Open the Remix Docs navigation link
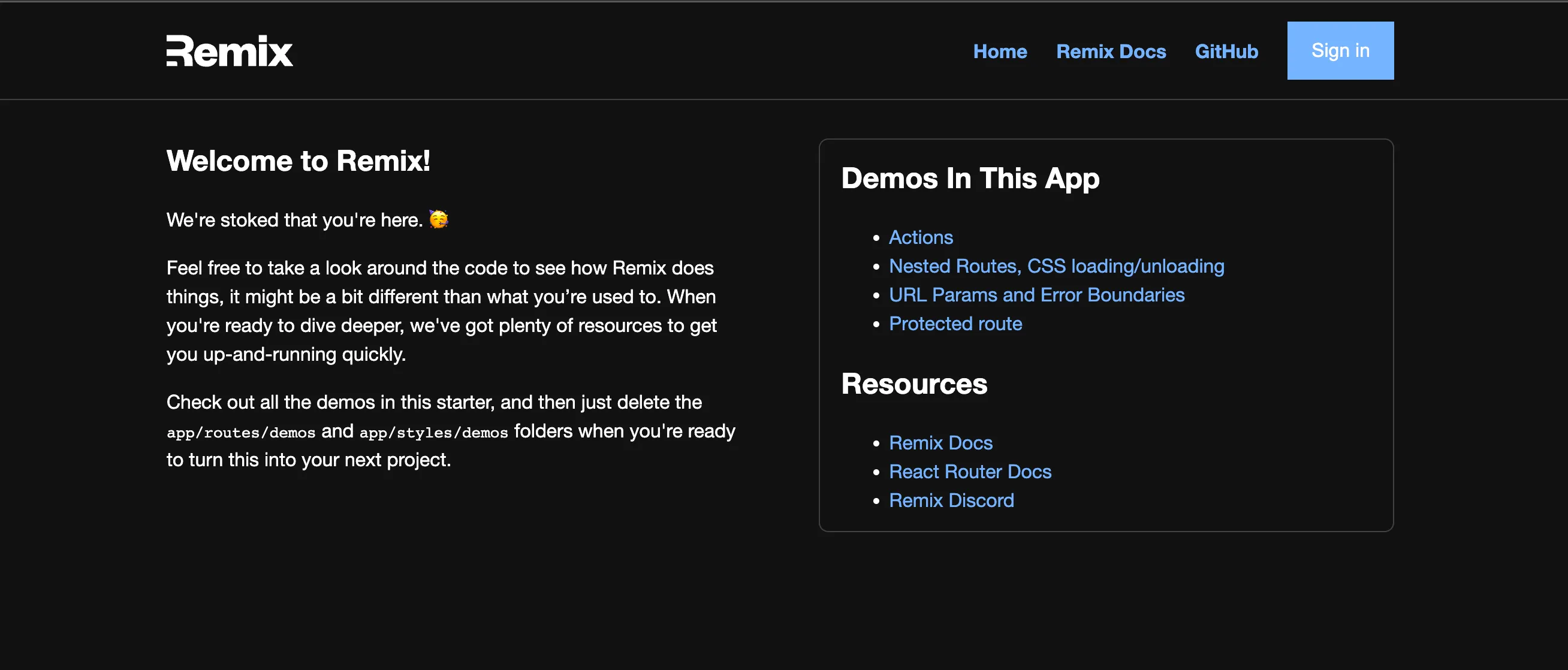Image resolution: width=1568 pixels, height=670 pixels. [x=1111, y=52]
